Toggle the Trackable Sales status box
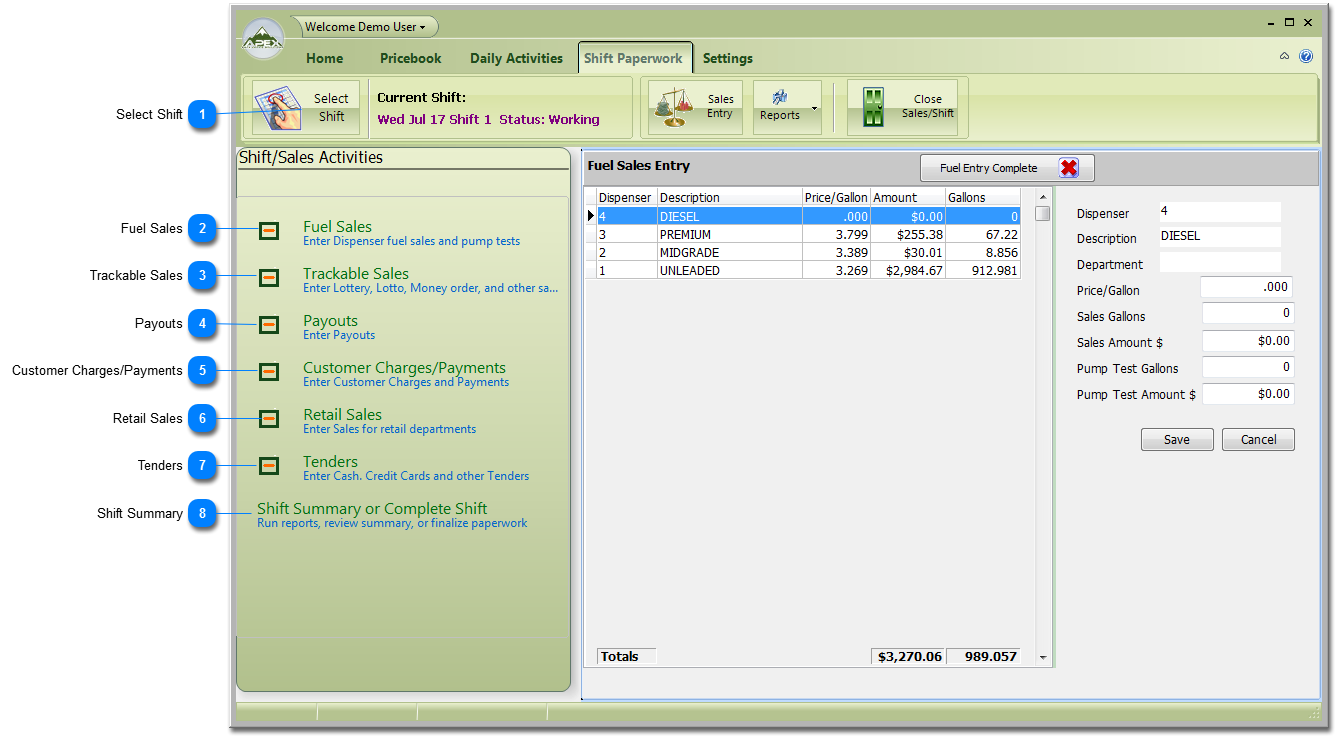 [269, 278]
